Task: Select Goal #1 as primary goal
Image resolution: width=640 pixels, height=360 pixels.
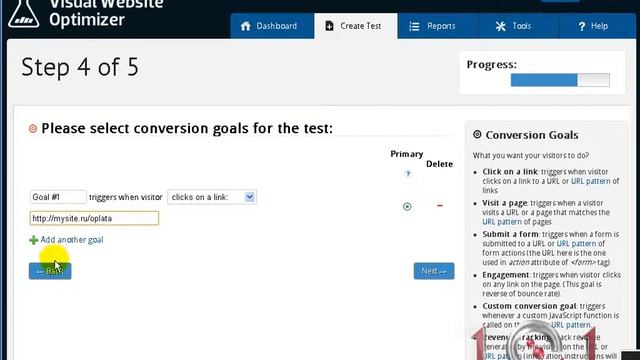Action: pos(407,207)
